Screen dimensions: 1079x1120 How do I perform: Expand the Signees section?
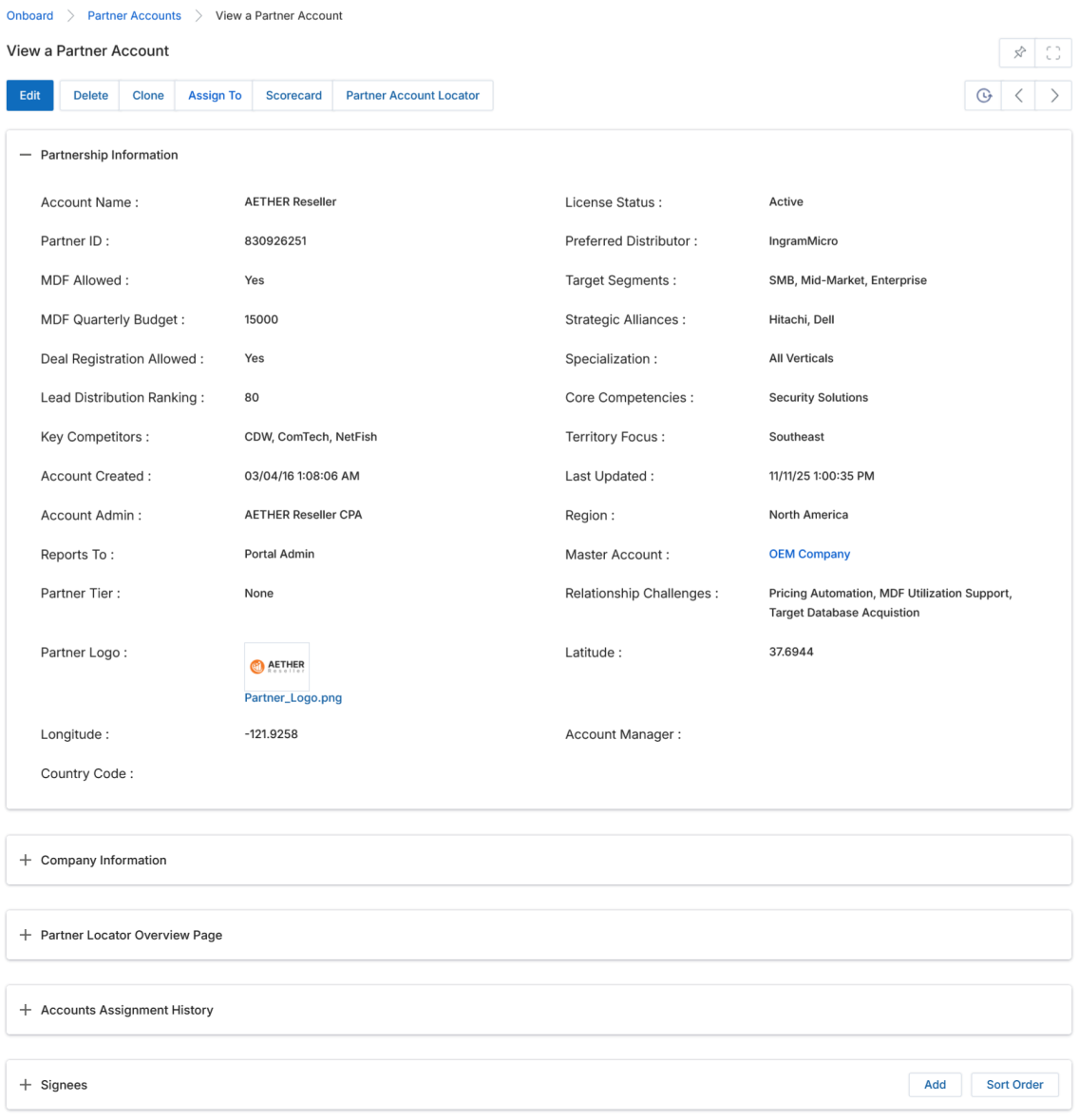click(x=26, y=1085)
